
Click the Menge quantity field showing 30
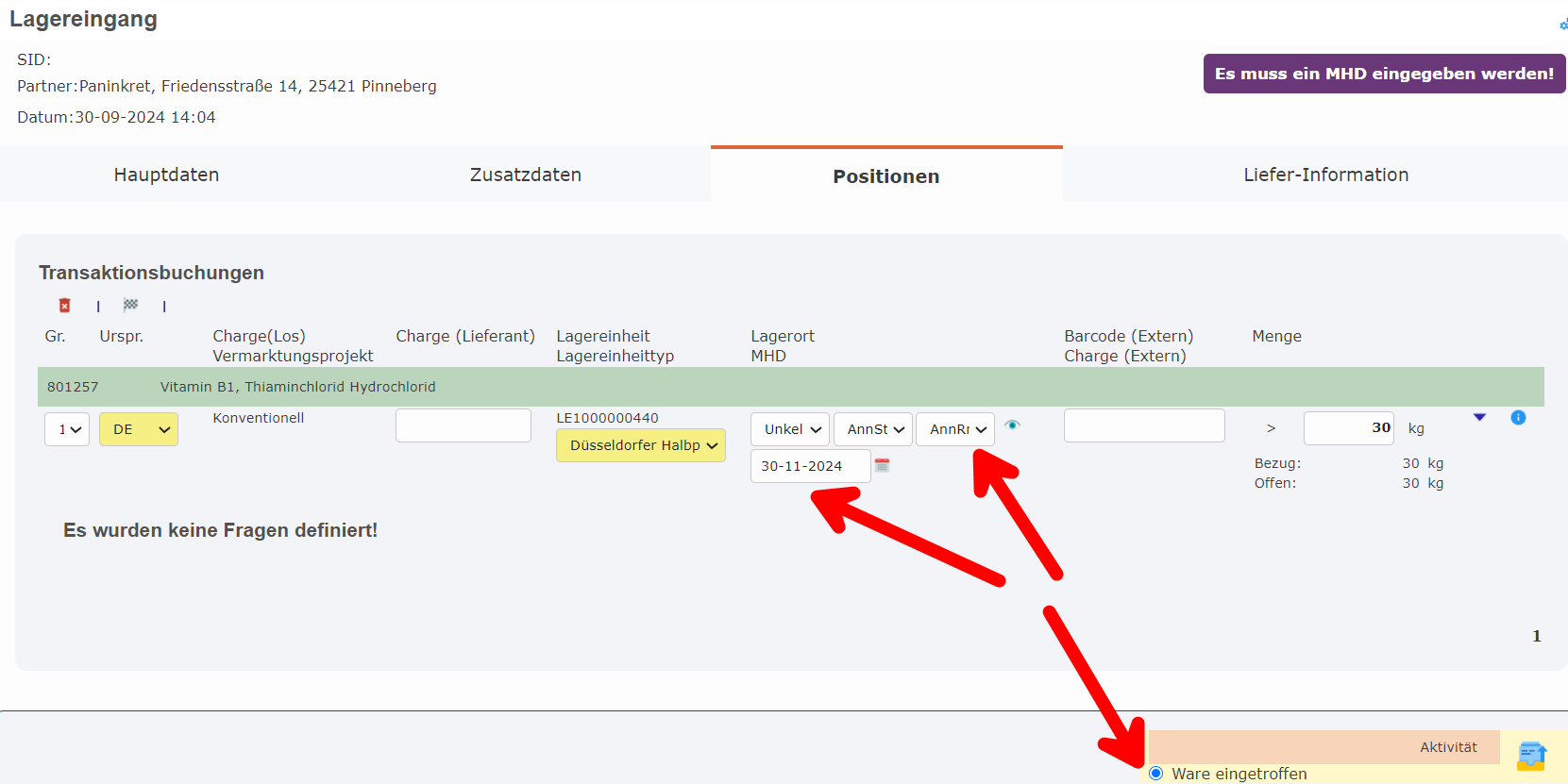click(1348, 428)
